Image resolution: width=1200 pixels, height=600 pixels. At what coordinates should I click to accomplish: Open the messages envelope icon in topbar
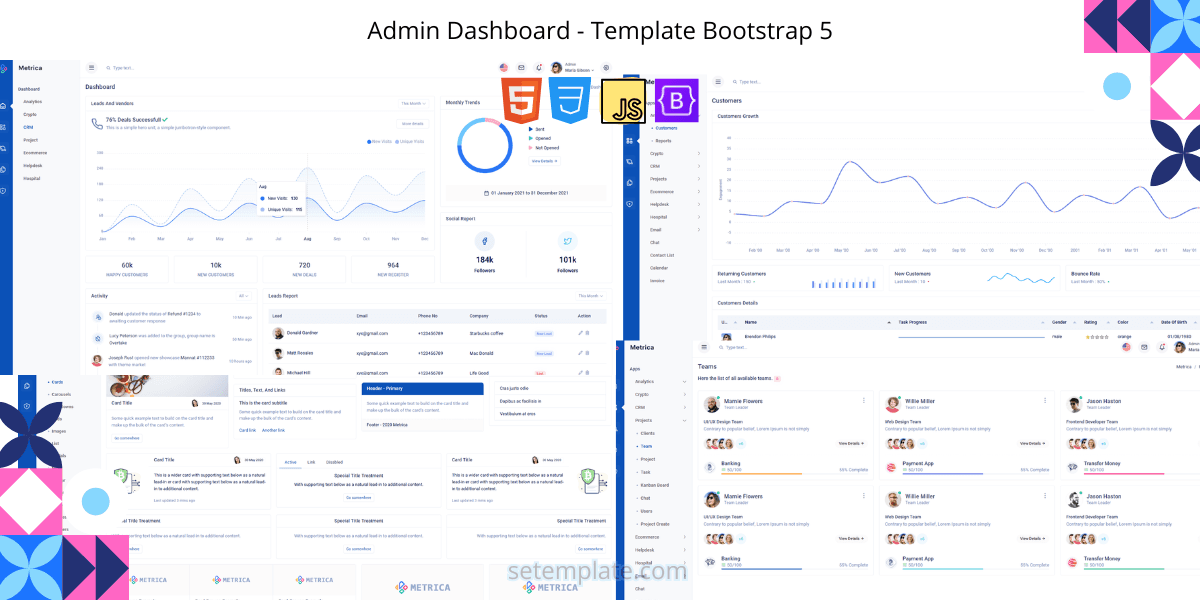pyautogui.click(x=521, y=67)
